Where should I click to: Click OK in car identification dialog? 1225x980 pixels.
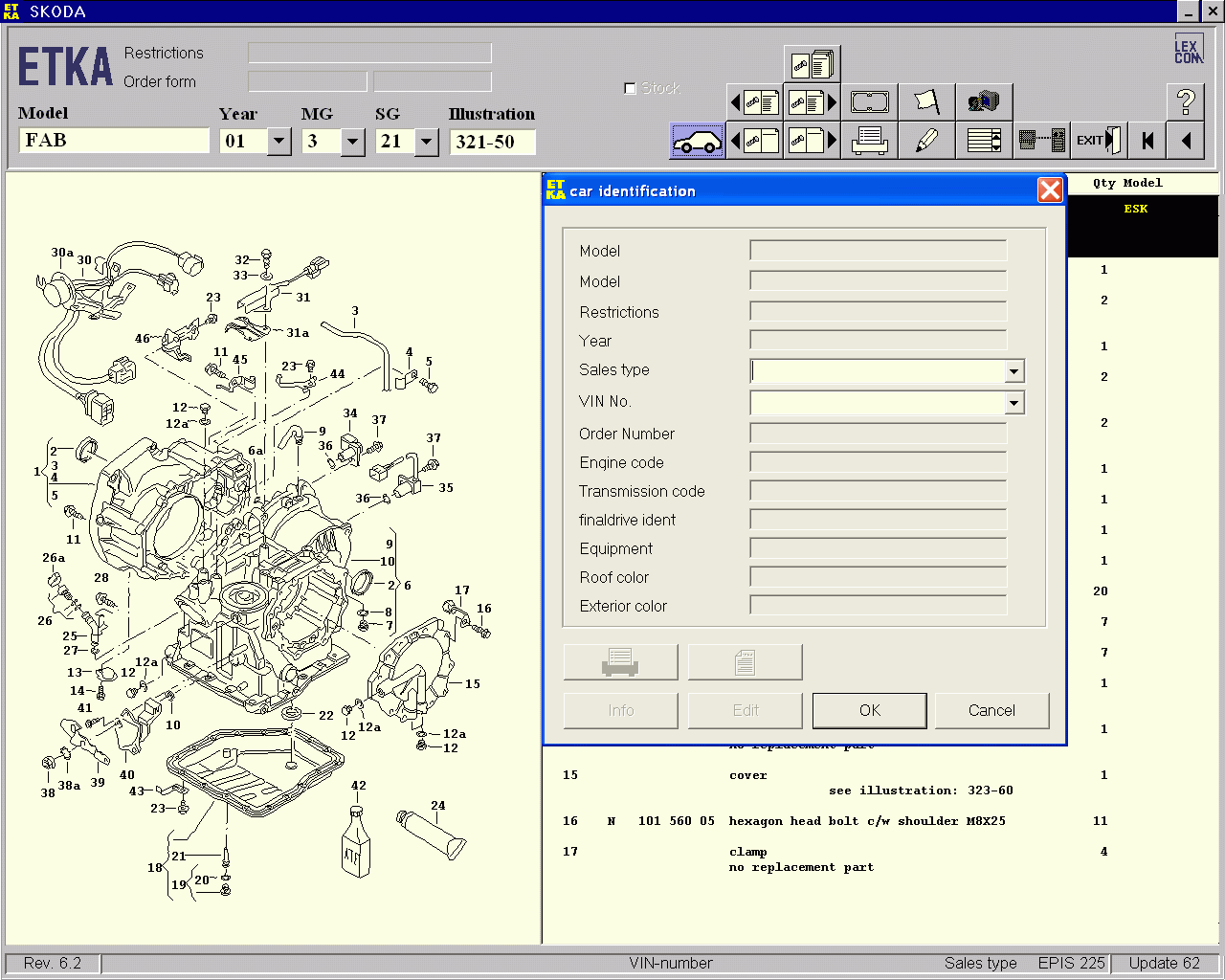[869, 710]
